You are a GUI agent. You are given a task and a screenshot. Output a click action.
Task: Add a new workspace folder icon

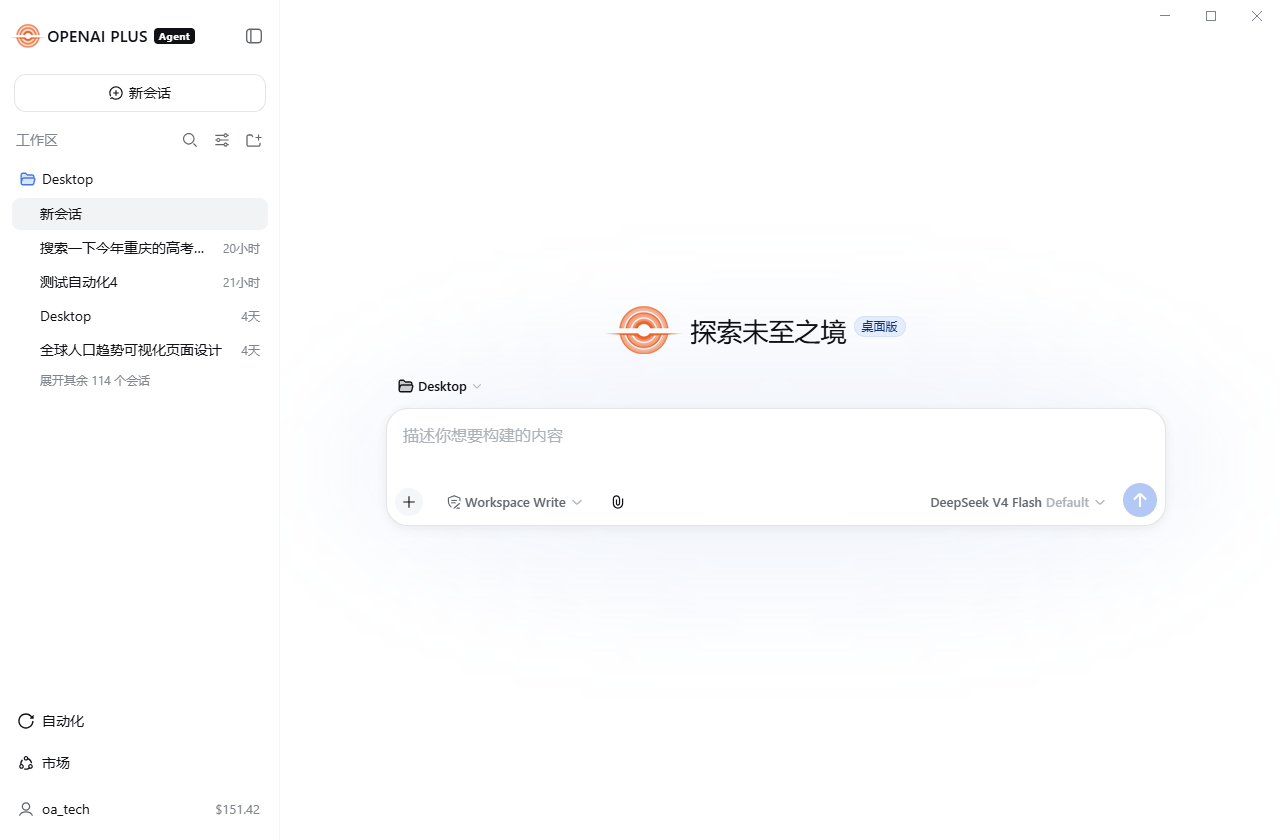point(254,140)
